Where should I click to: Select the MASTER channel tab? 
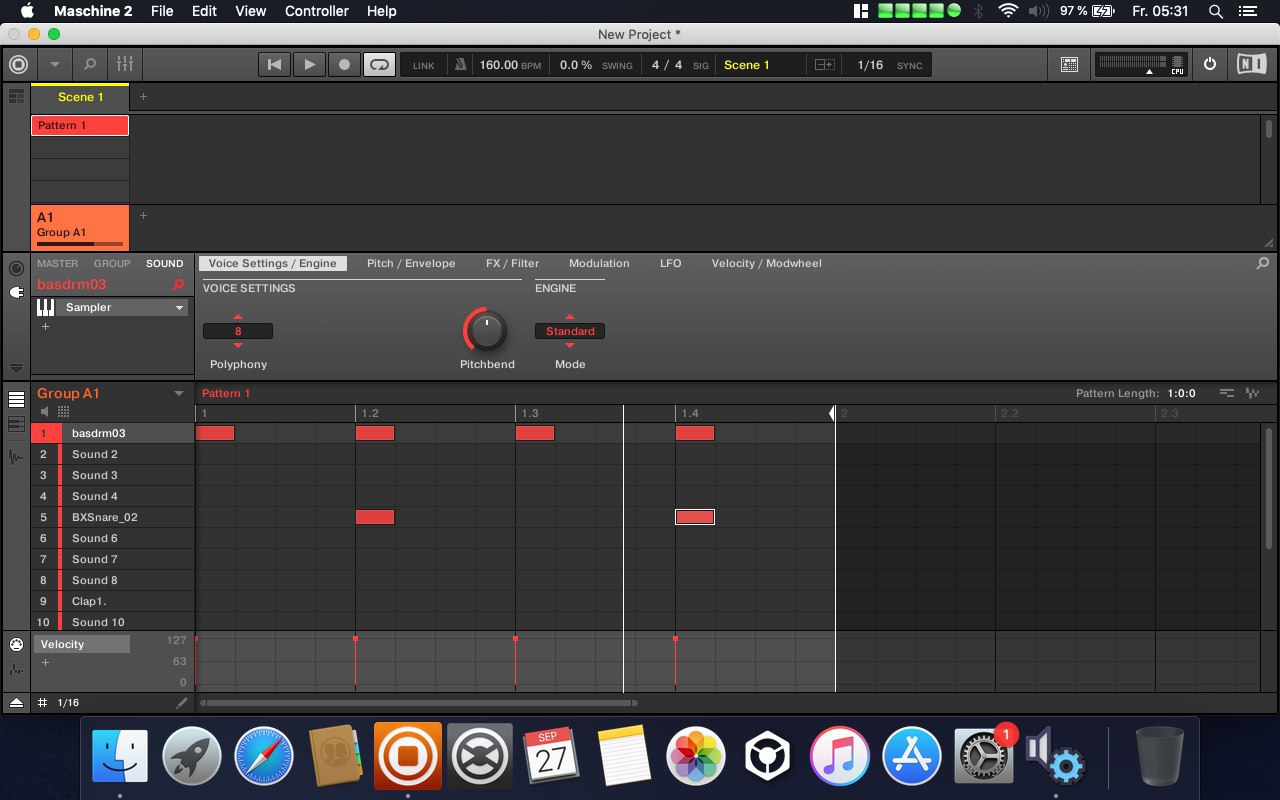click(x=57, y=264)
